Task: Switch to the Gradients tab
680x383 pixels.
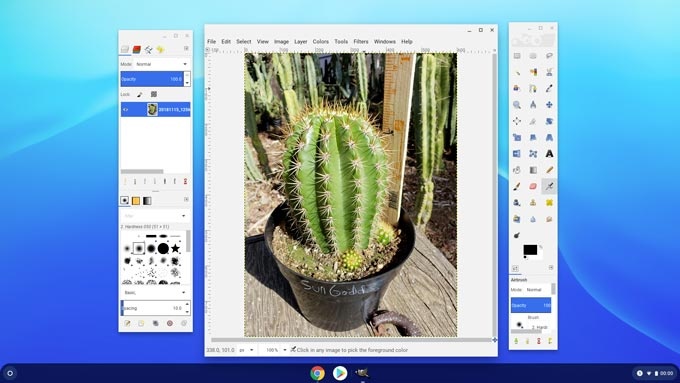Action: pyautogui.click(x=147, y=201)
